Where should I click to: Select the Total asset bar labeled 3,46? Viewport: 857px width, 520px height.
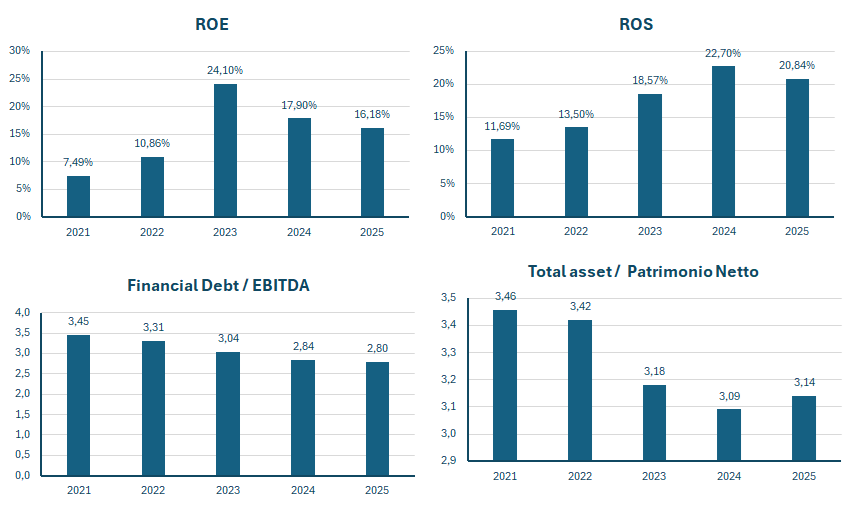click(x=505, y=385)
